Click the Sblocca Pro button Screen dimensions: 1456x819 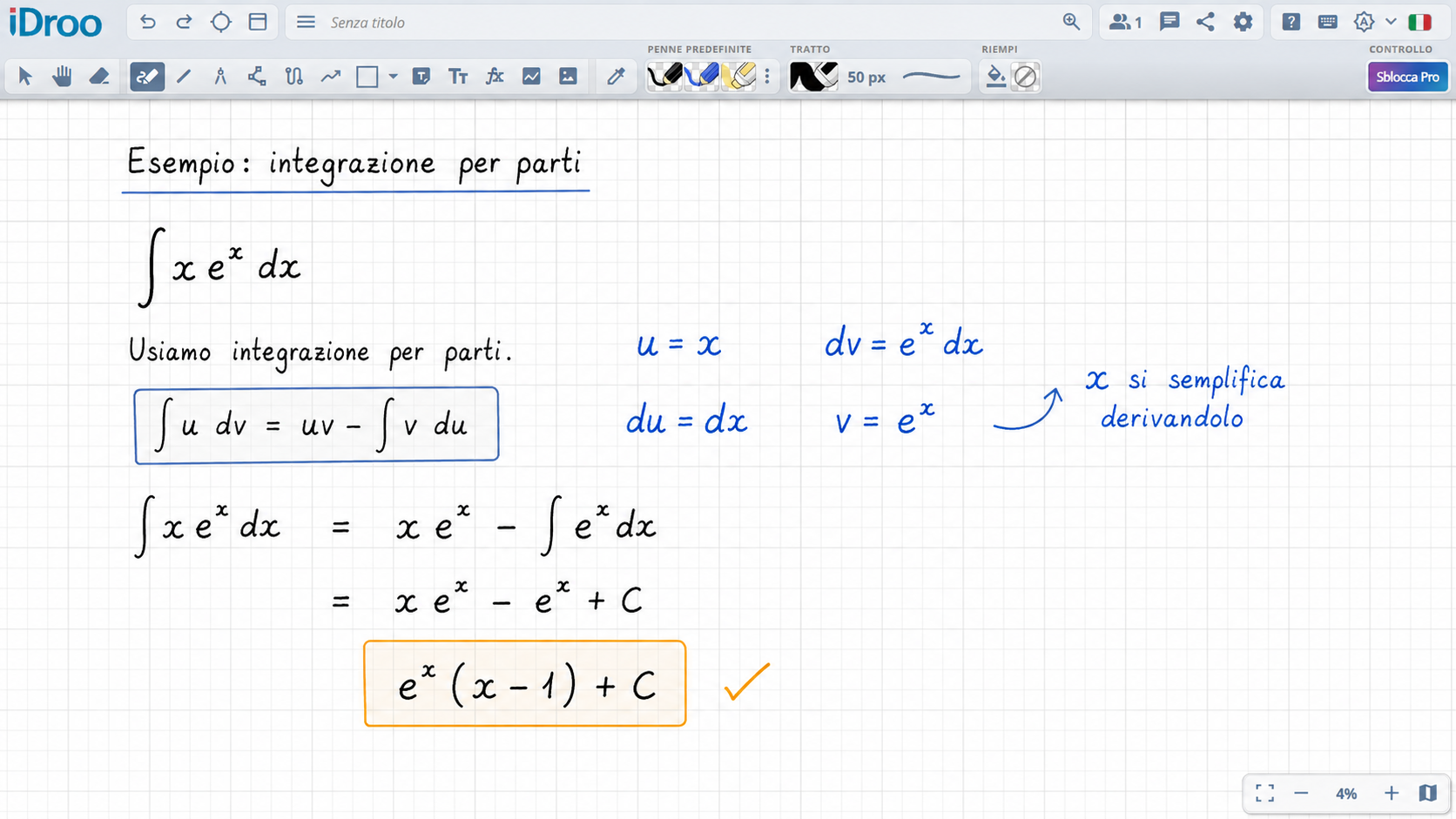pos(1407,77)
